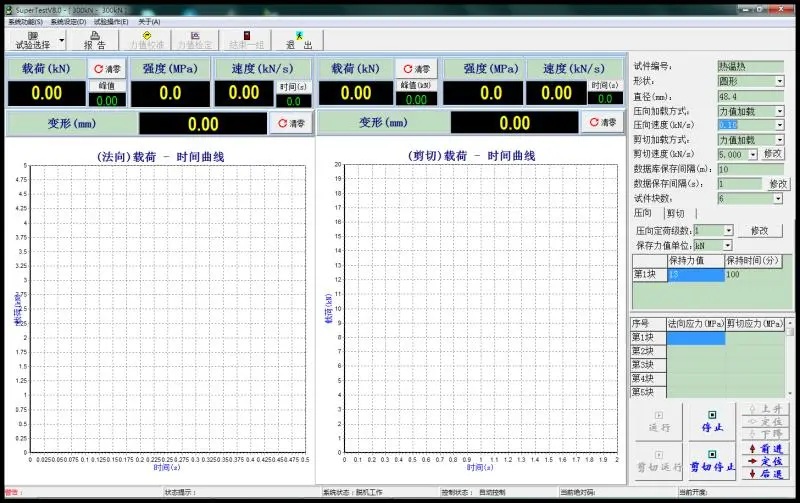Switch to the 压向 tab
The image size is (800, 503).
tap(643, 213)
